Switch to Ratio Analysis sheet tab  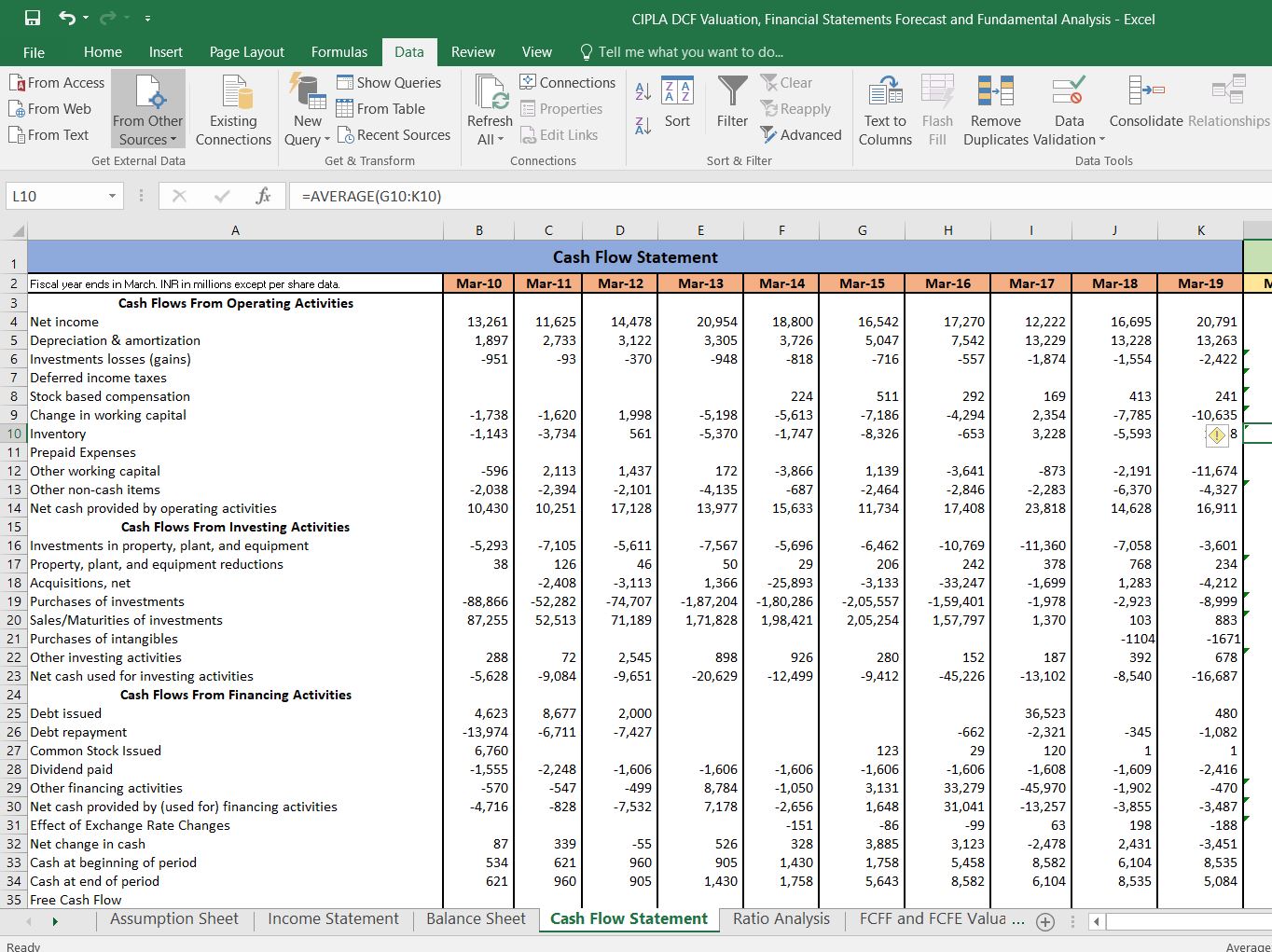pos(781,919)
